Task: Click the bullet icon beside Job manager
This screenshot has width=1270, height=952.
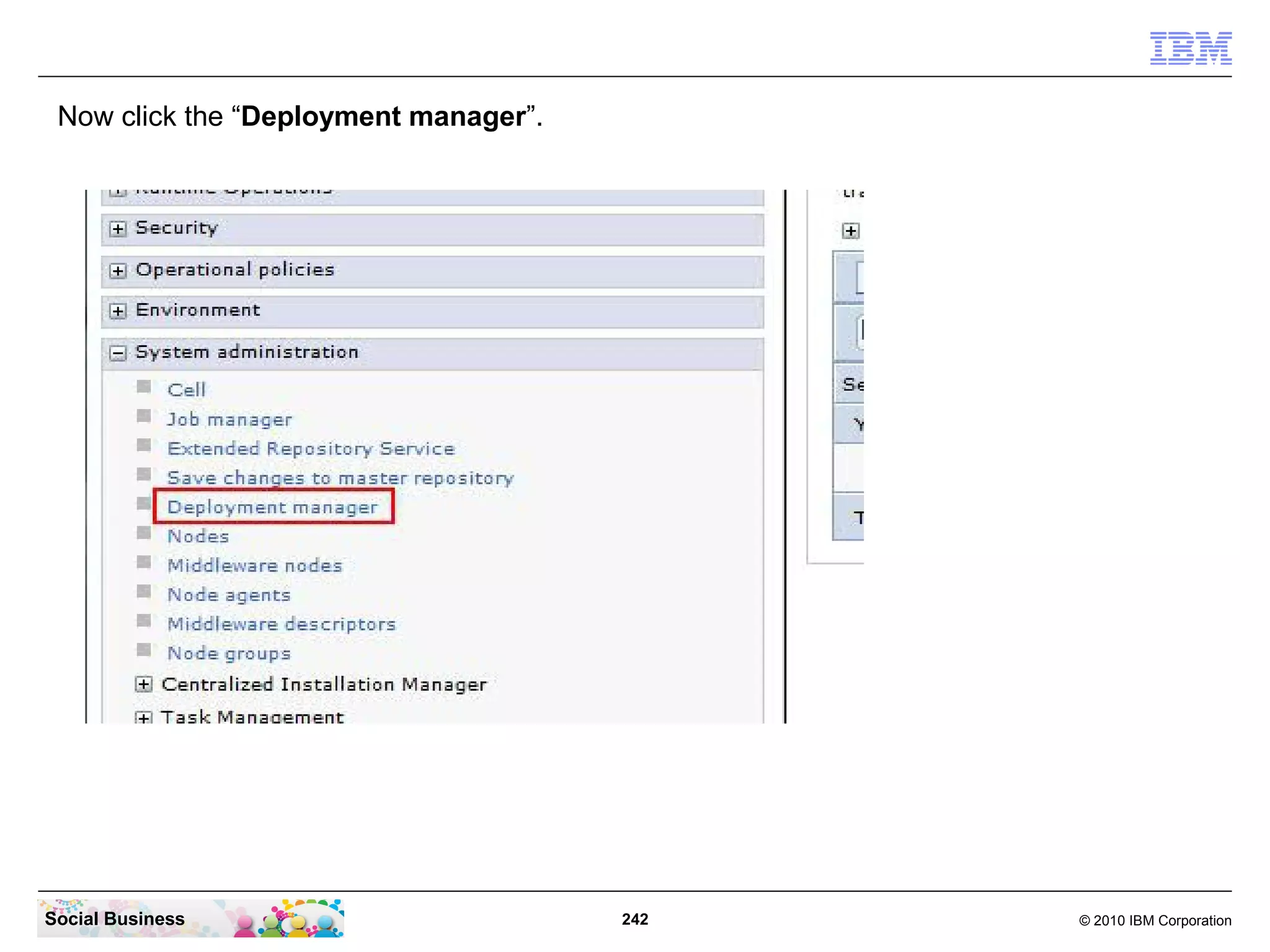Action: coord(144,416)
